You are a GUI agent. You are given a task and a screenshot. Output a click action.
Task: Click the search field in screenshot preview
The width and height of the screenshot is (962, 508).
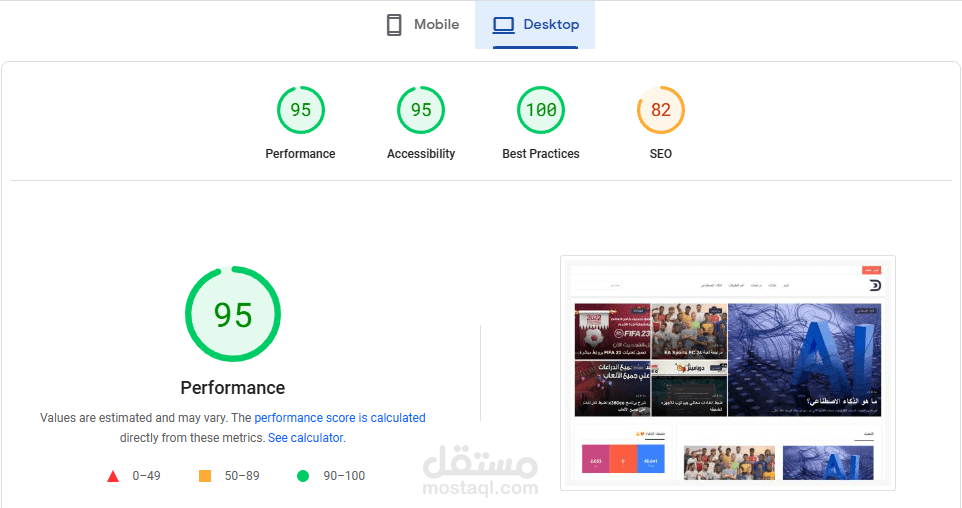point(598,285)
